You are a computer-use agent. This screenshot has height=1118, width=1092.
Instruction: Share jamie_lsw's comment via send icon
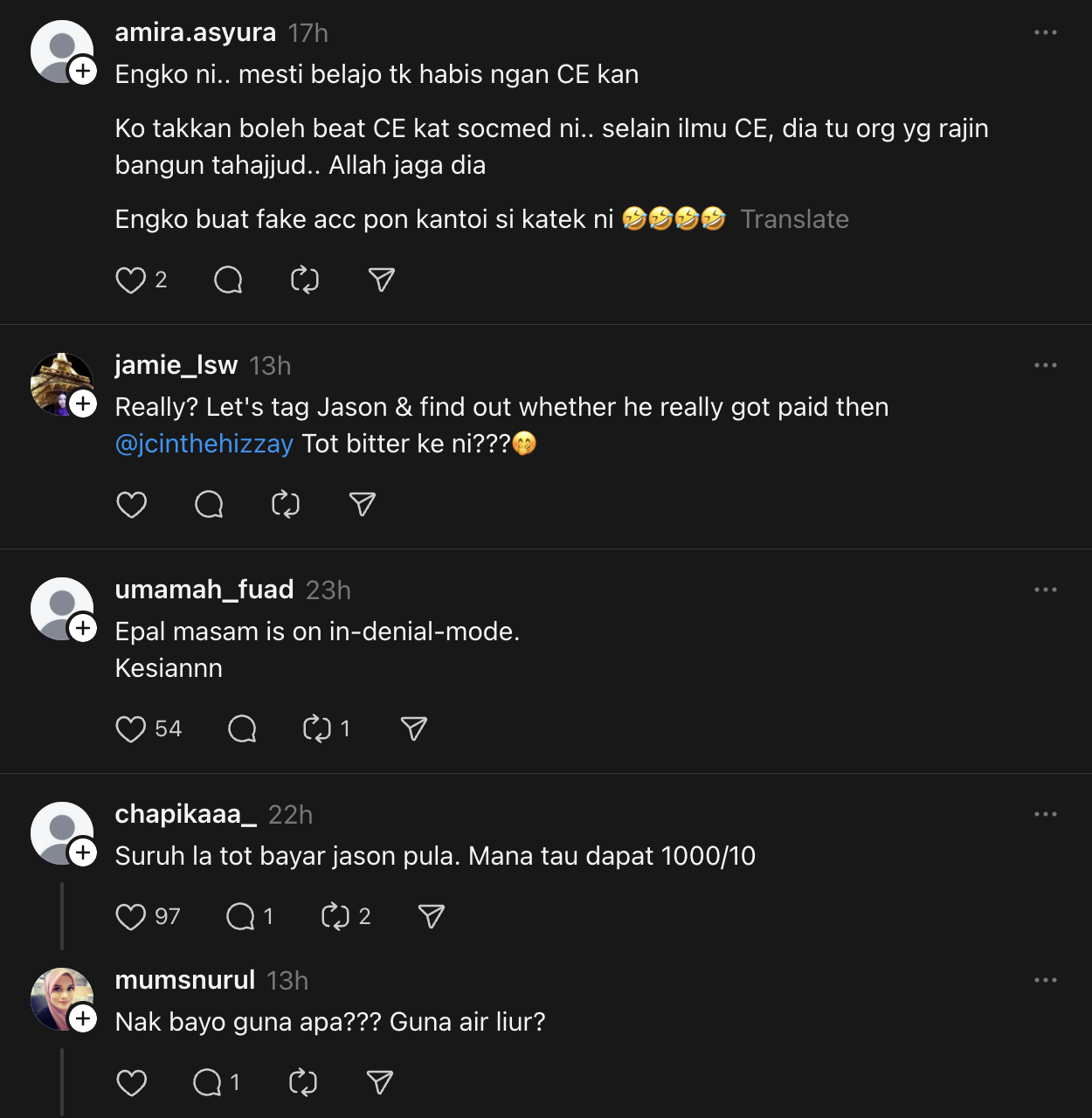pyautogui.click(x=363, y=505)
